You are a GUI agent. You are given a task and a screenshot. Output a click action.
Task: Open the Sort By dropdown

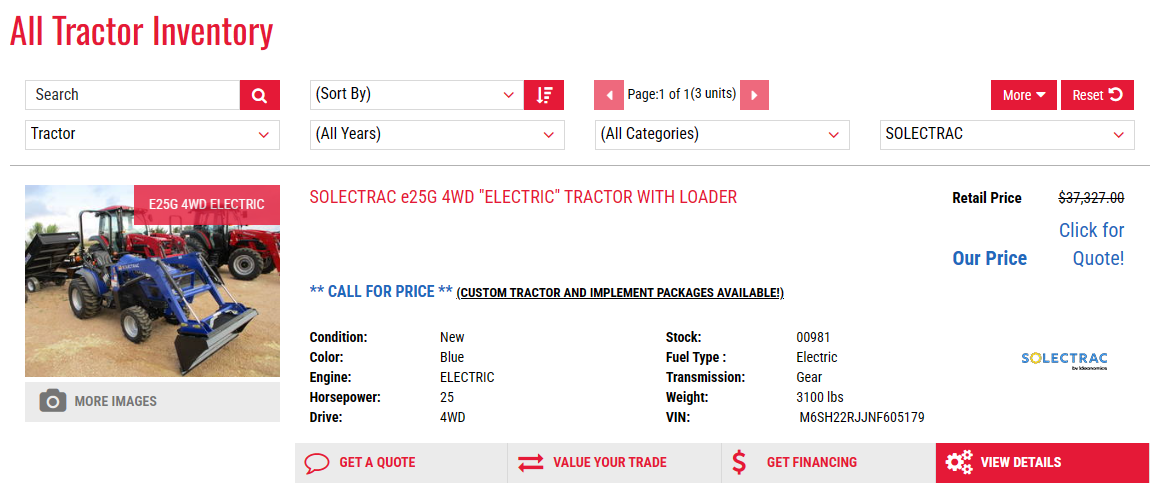415,95
